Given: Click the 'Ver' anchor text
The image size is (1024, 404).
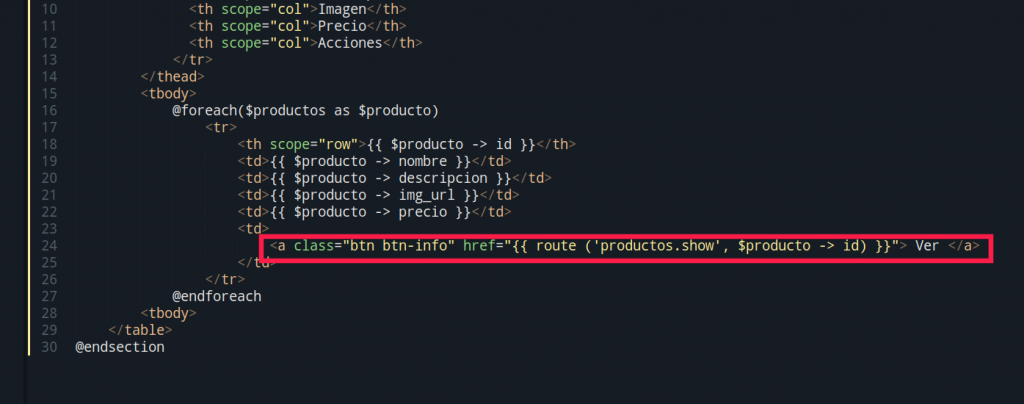Looking at the screenshot, I should 927,245.
